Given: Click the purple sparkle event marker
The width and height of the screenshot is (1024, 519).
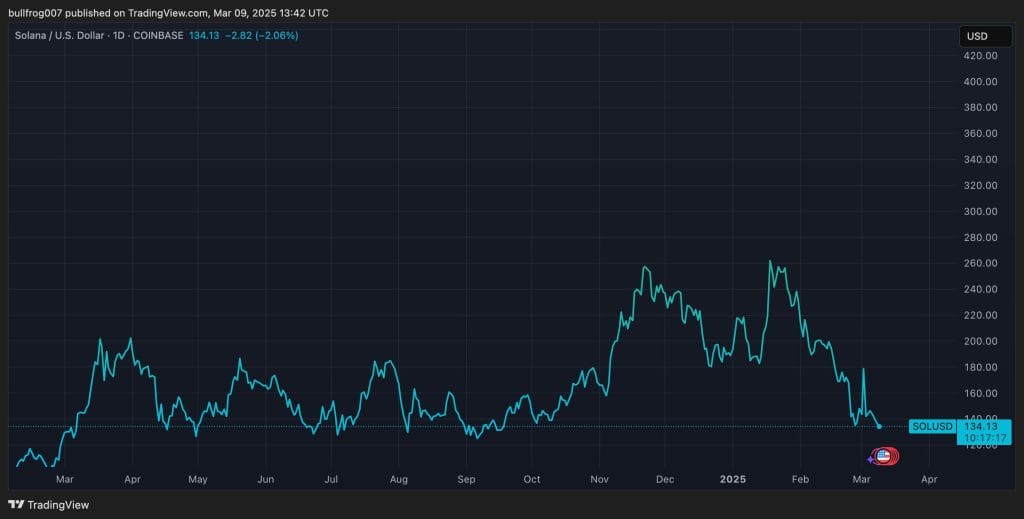Looking at the screenshot, I should point(870,460).
